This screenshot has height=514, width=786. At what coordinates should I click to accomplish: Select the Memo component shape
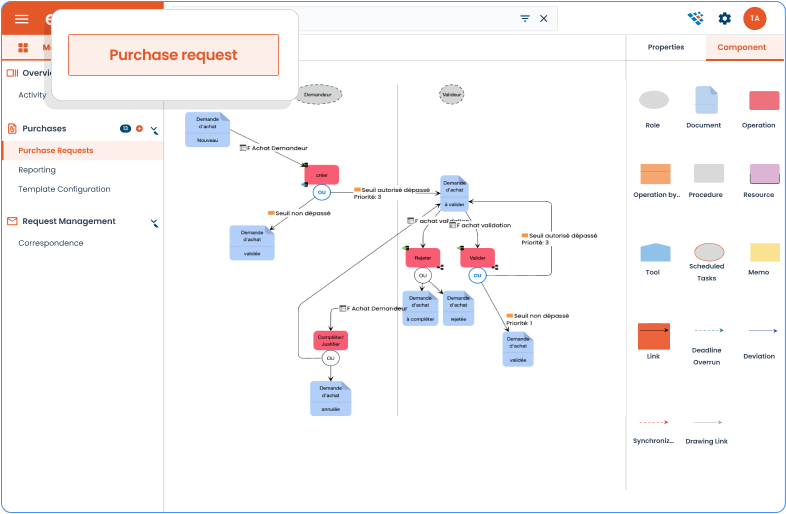point(764,252)
